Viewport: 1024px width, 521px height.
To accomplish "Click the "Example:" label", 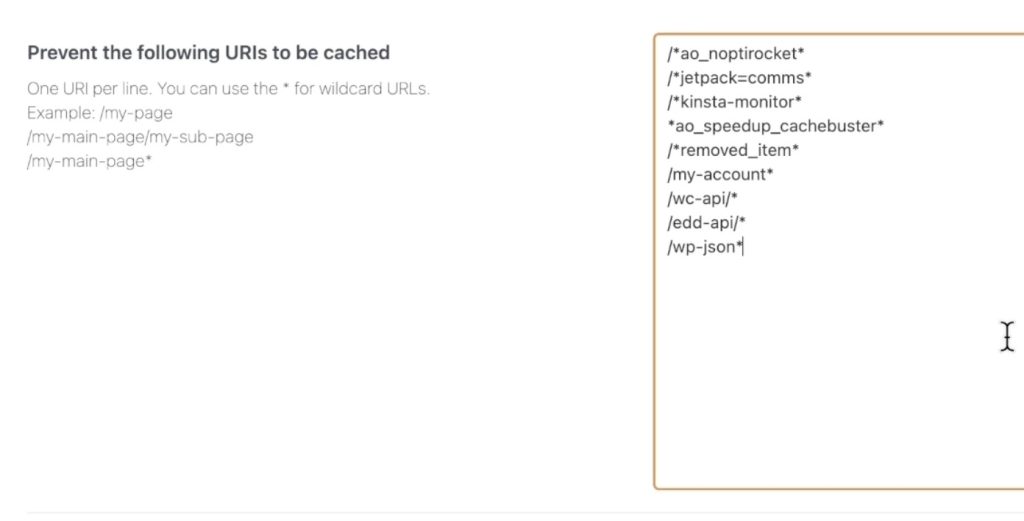I will pos(61,112).
